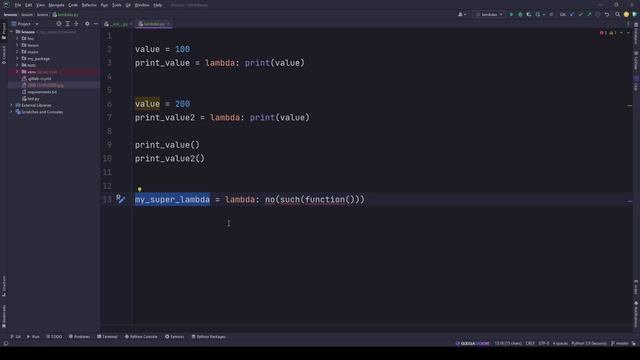The height and width of the screenshot is (360, 640).
Task: Click the yellow warning indicator in editor corner
Action: (612, 33)
